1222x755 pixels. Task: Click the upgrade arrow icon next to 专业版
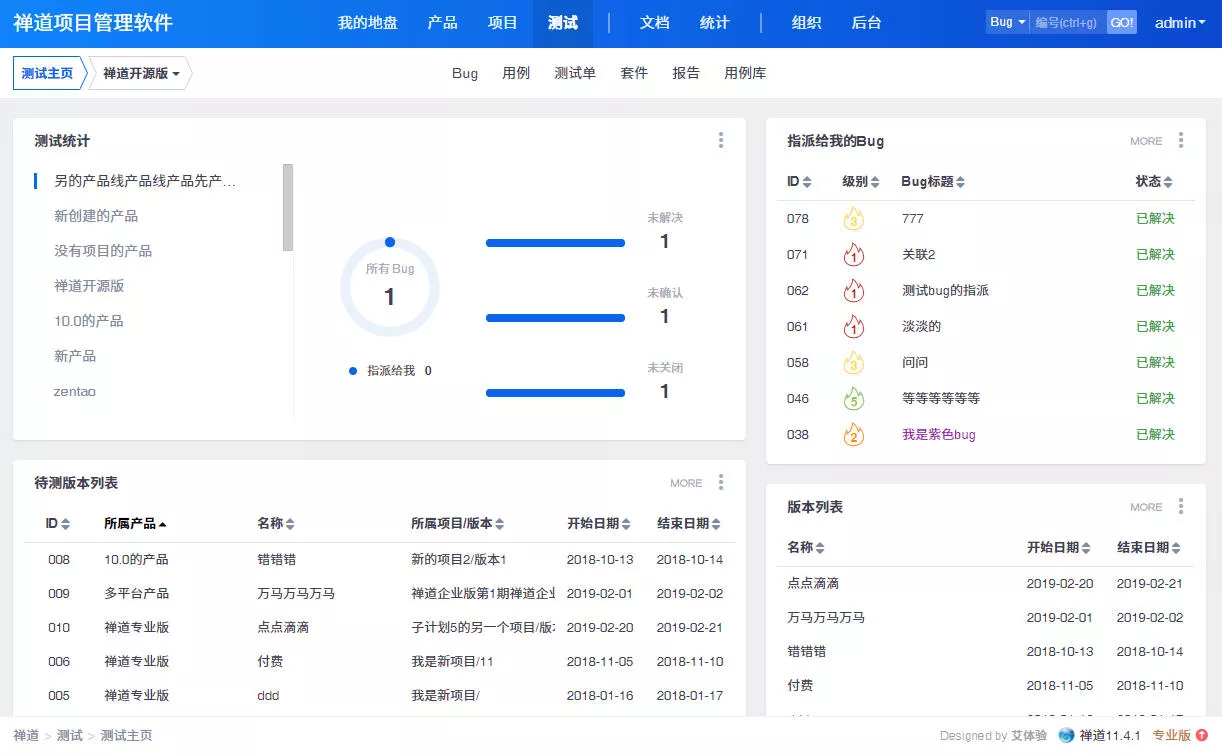click(1202, 735)
